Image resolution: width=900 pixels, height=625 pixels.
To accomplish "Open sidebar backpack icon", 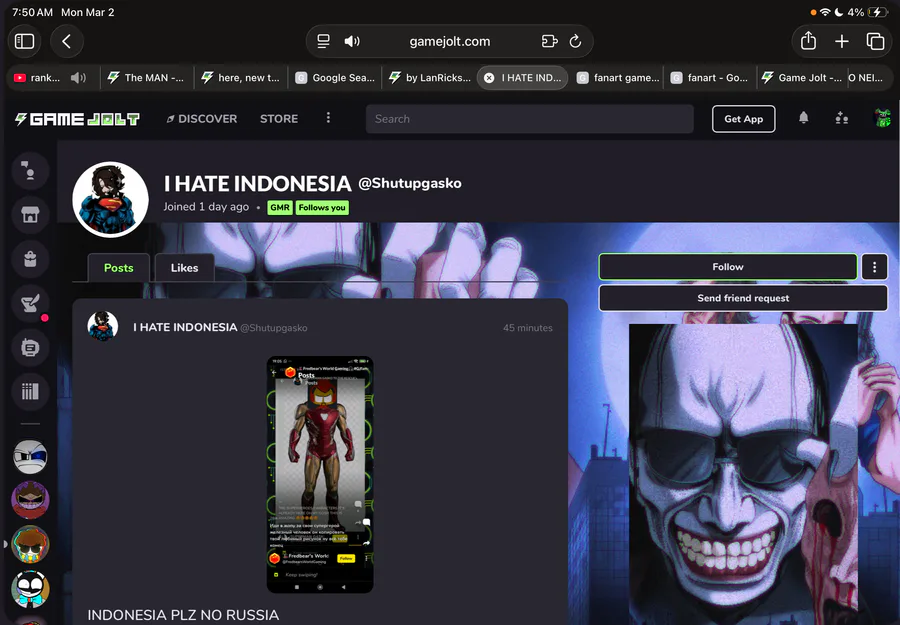I will point(30,259).
